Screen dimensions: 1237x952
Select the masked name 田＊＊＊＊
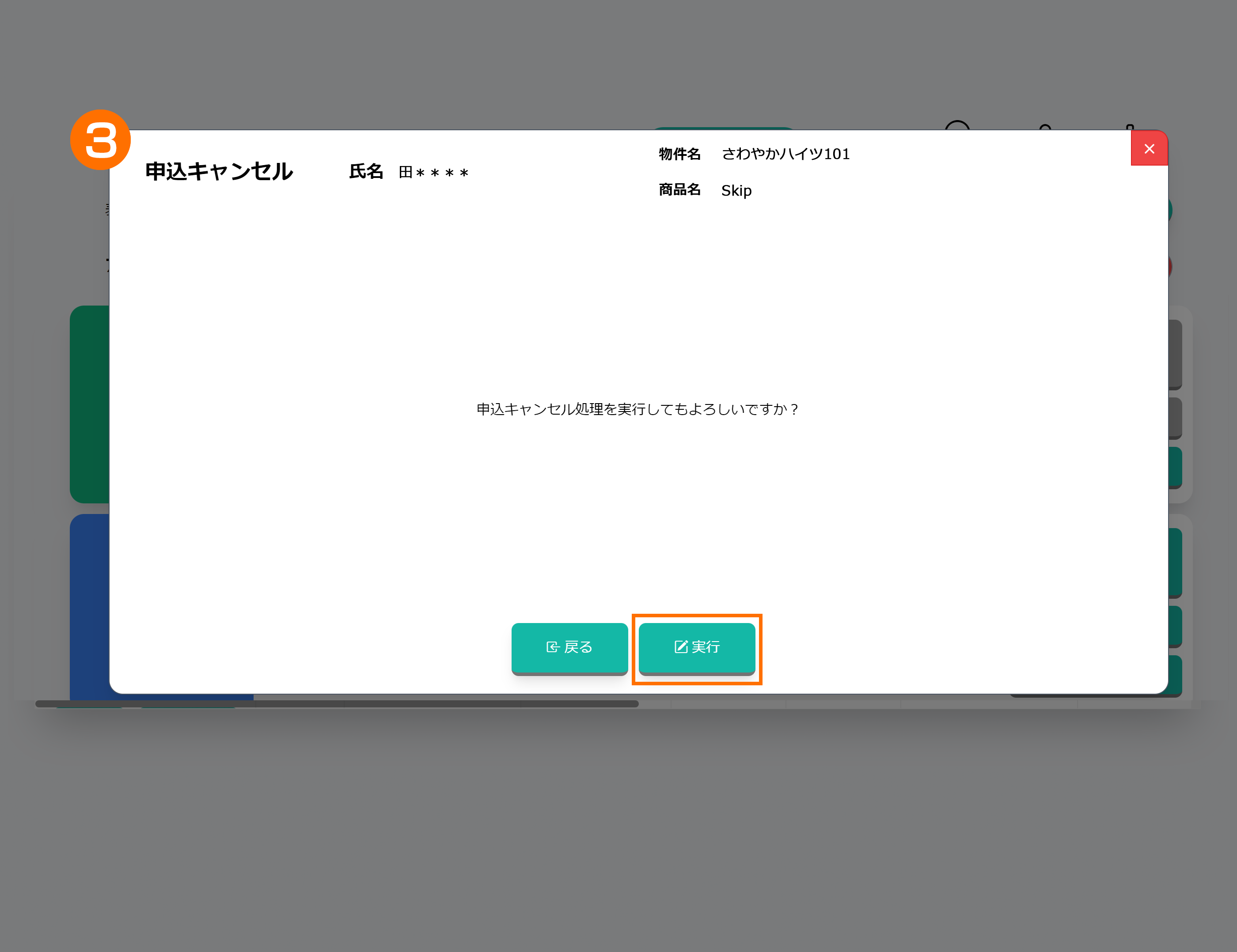point(434,173)
